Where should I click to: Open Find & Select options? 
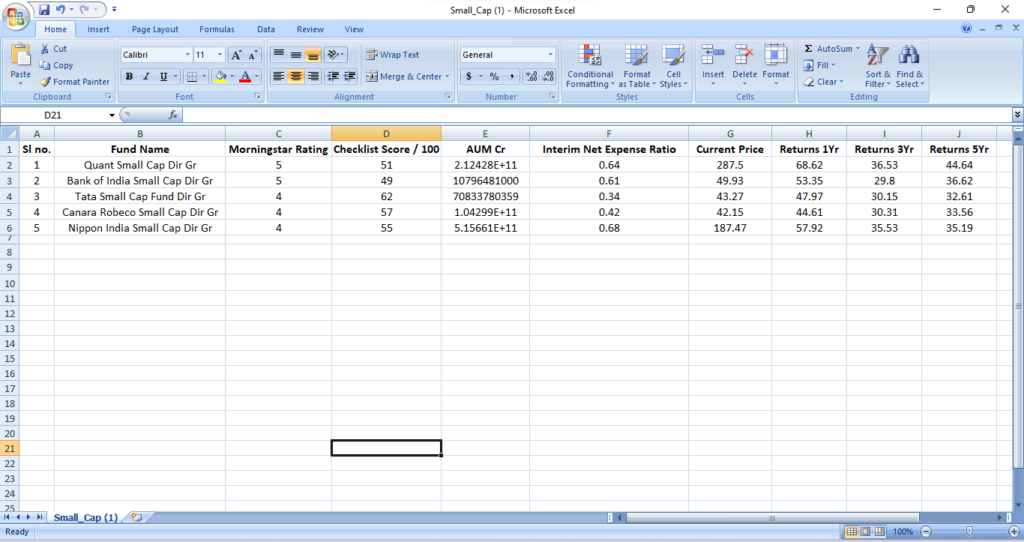click(910, 66)
